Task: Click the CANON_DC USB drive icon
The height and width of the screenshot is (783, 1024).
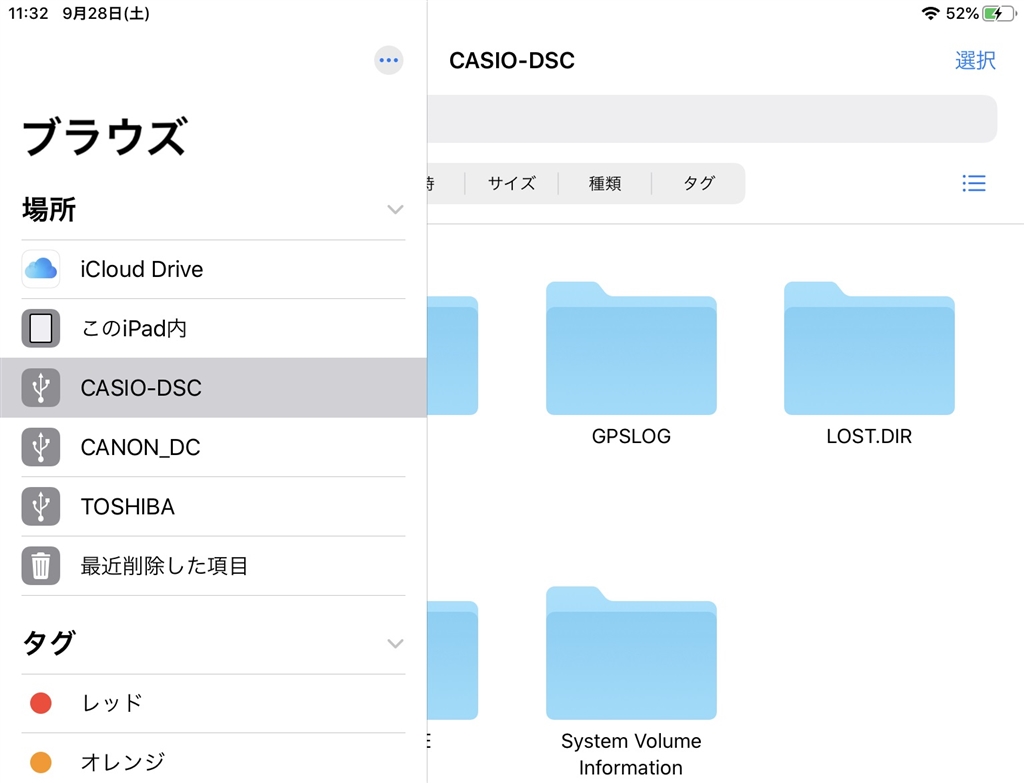Action: point(40,447)
